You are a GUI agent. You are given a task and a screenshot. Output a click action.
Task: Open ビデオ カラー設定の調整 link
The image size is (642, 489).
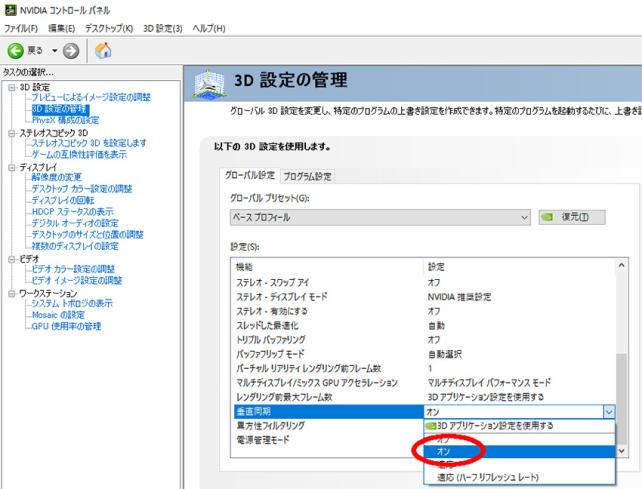(x=73, y=269)
